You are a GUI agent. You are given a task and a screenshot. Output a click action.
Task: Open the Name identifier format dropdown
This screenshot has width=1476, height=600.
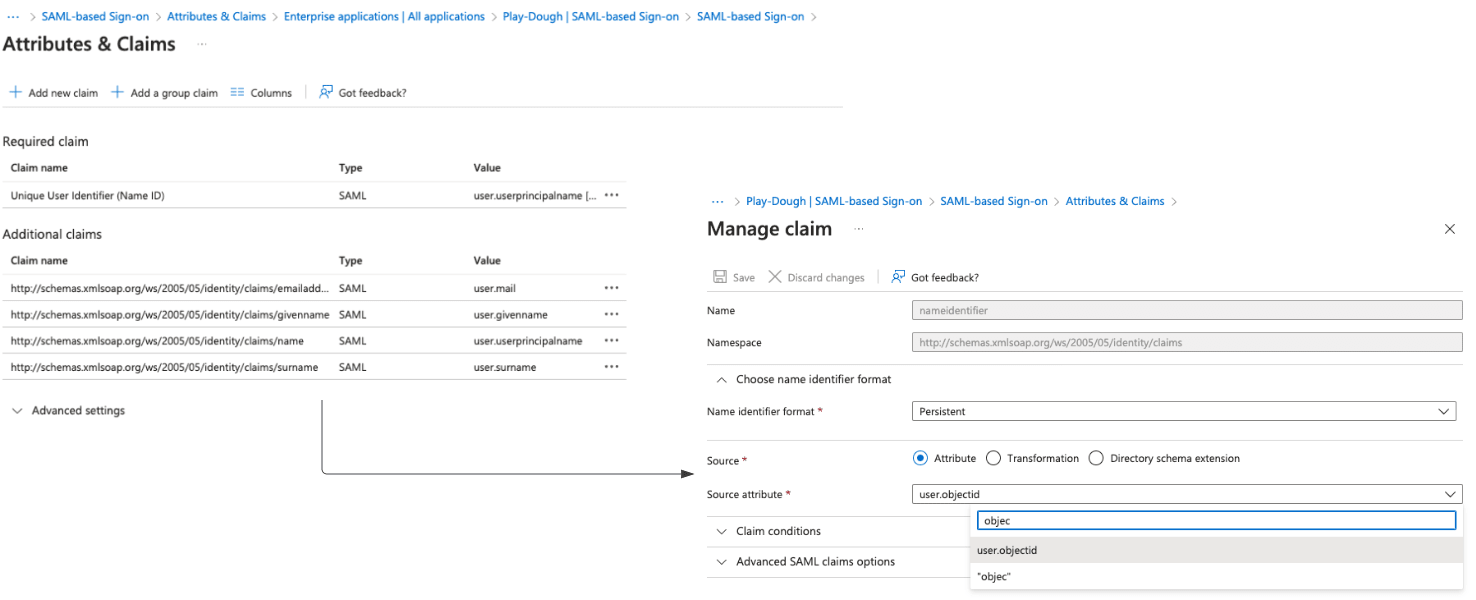(1443, 411)
